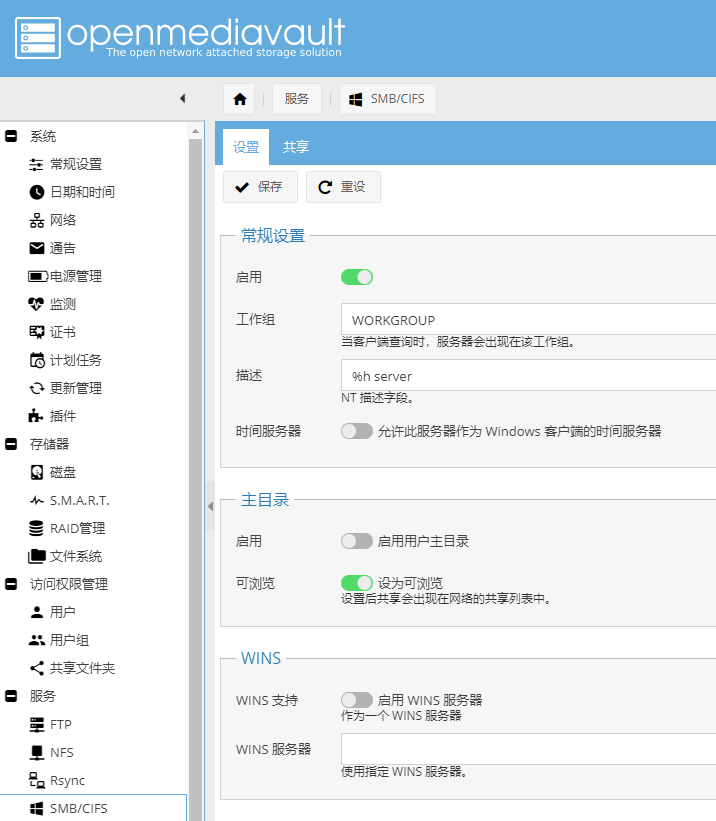Collapse the 存储器 tree group
This screenshot has height=821, width=716.
(x=11, y=444)
